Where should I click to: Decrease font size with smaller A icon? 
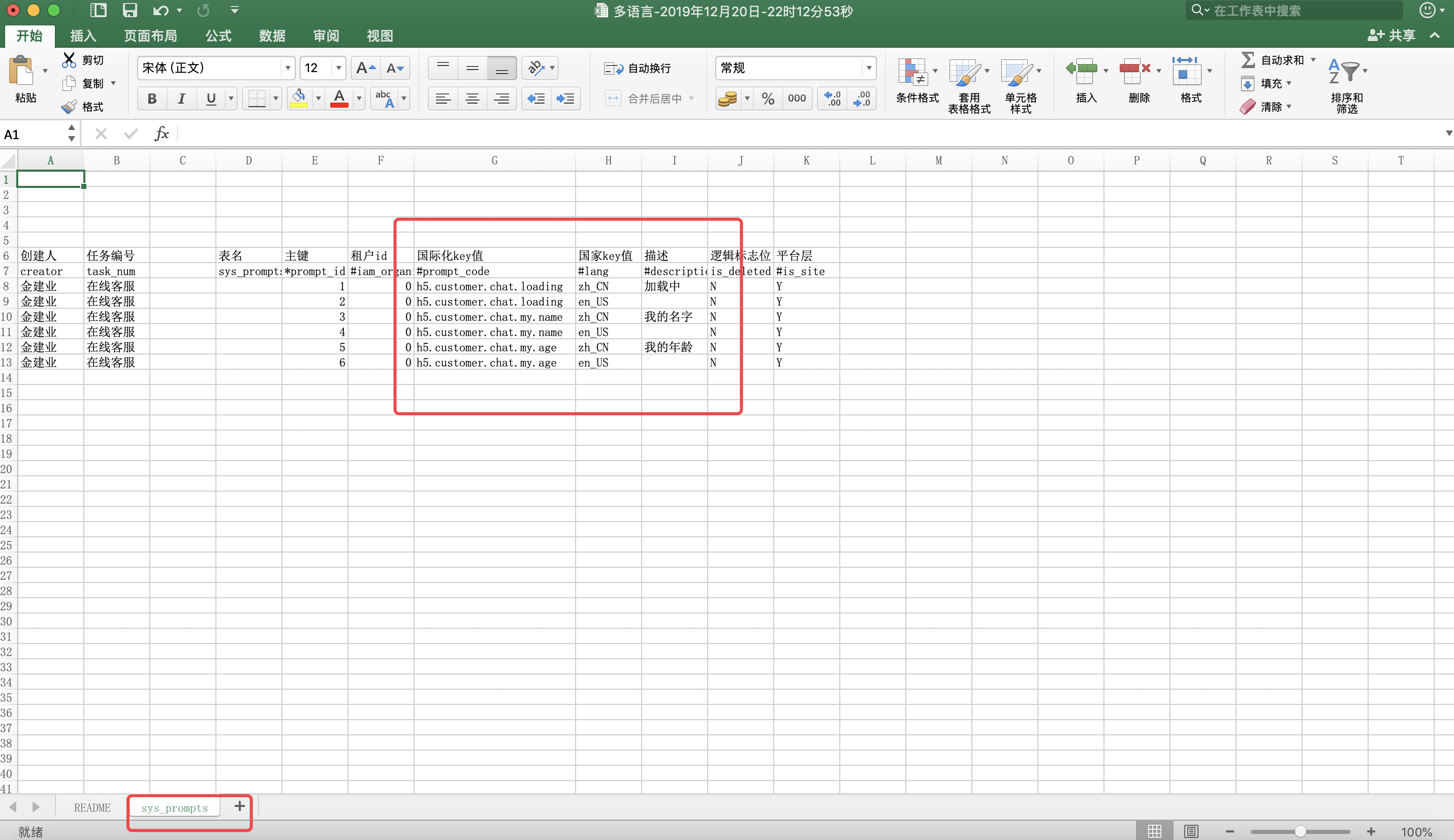pos(395,68)
